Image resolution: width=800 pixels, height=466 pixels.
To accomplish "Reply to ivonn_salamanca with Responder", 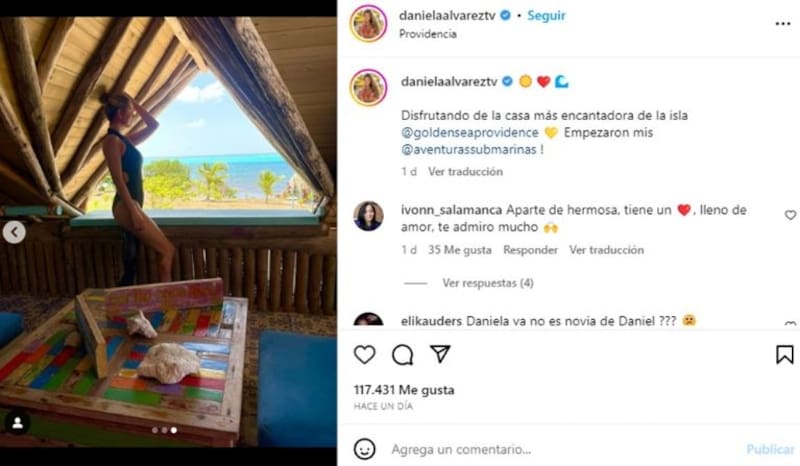I will pos(530,250).
